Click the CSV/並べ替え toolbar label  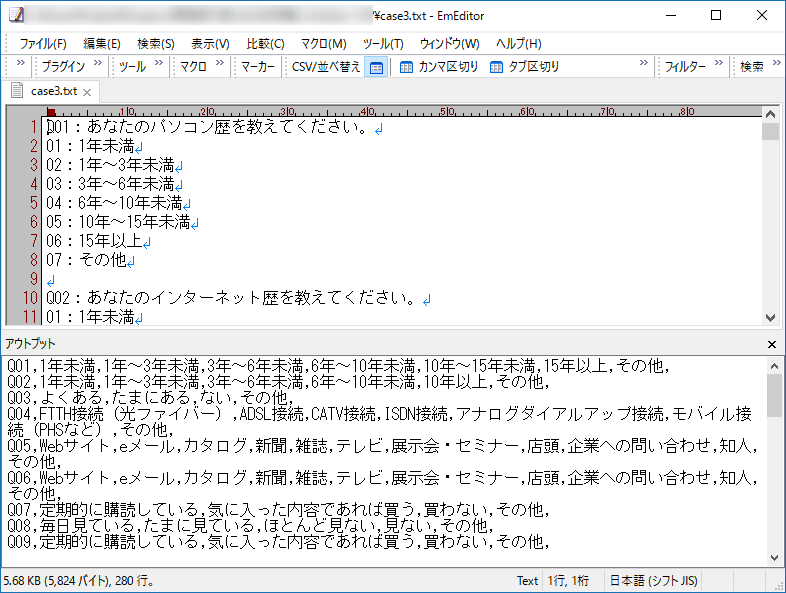pos(326,67)
